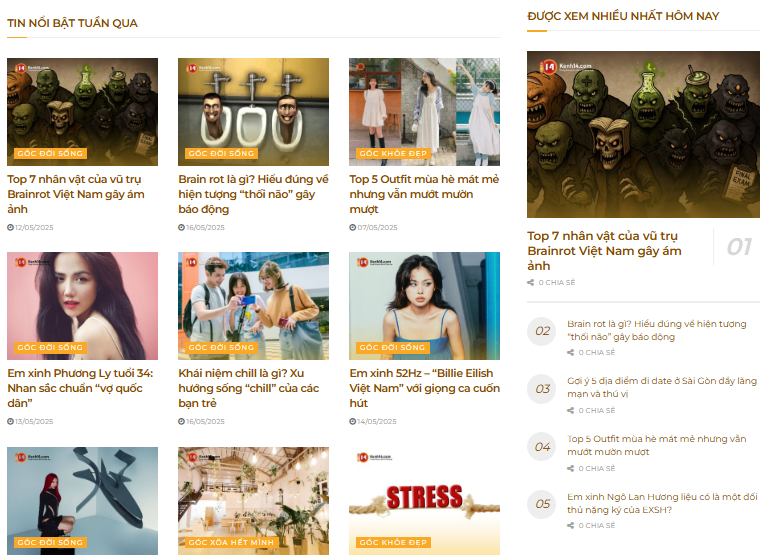Viewport: 773px width, 557px height.
Task: Click 'Tin nổi bật tuần qua' section heading
Action: 73,23
